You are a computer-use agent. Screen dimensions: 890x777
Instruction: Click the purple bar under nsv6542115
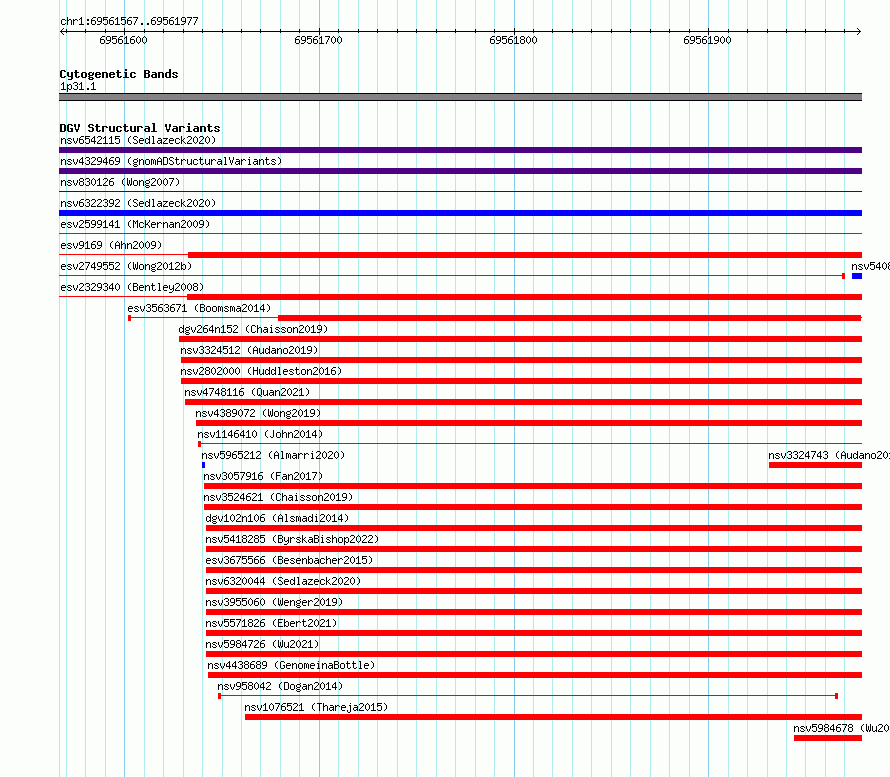[x=460, y=150]
